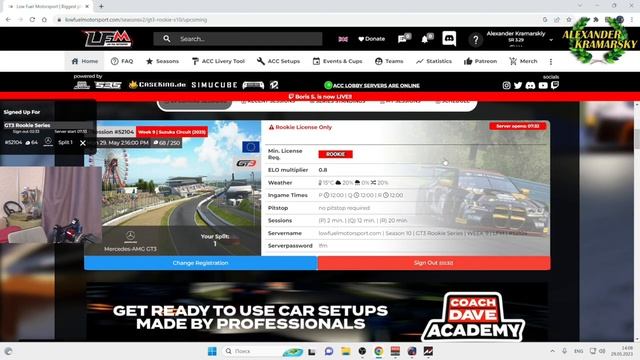The width and height of the screenshot is (640, 360).
Task: Open the browser home icon
Action: pyautogui.click(x=44, y=20)
